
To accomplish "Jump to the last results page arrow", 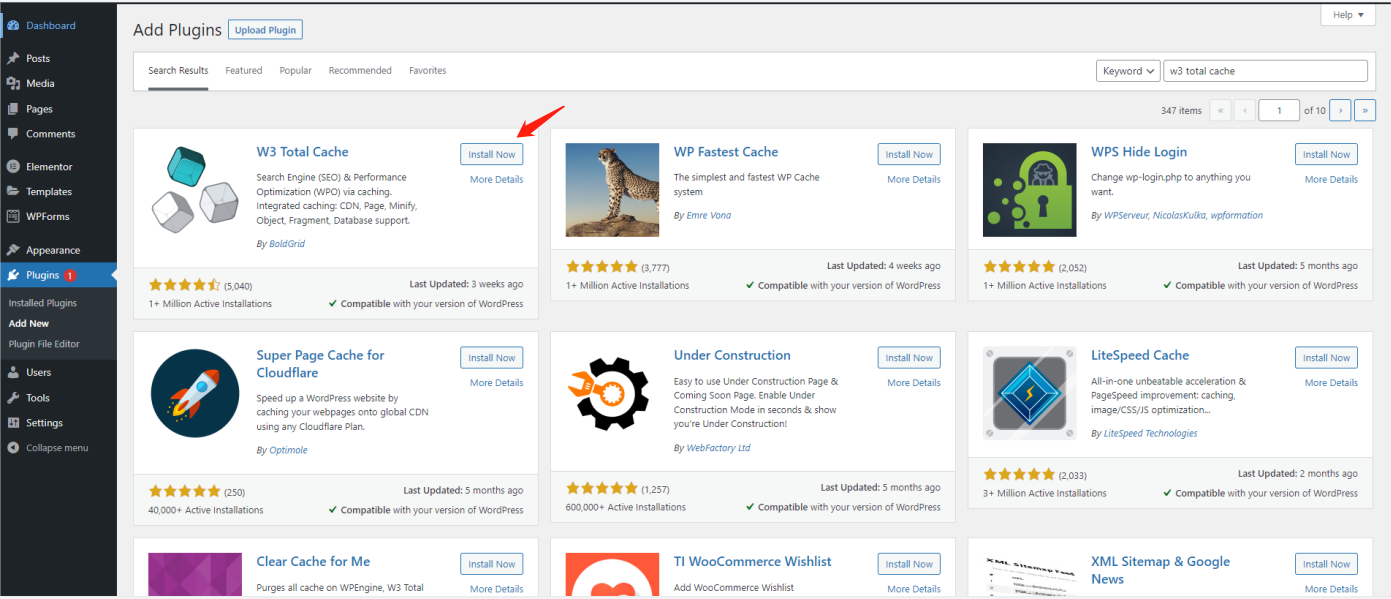I will coord(1365,110).
